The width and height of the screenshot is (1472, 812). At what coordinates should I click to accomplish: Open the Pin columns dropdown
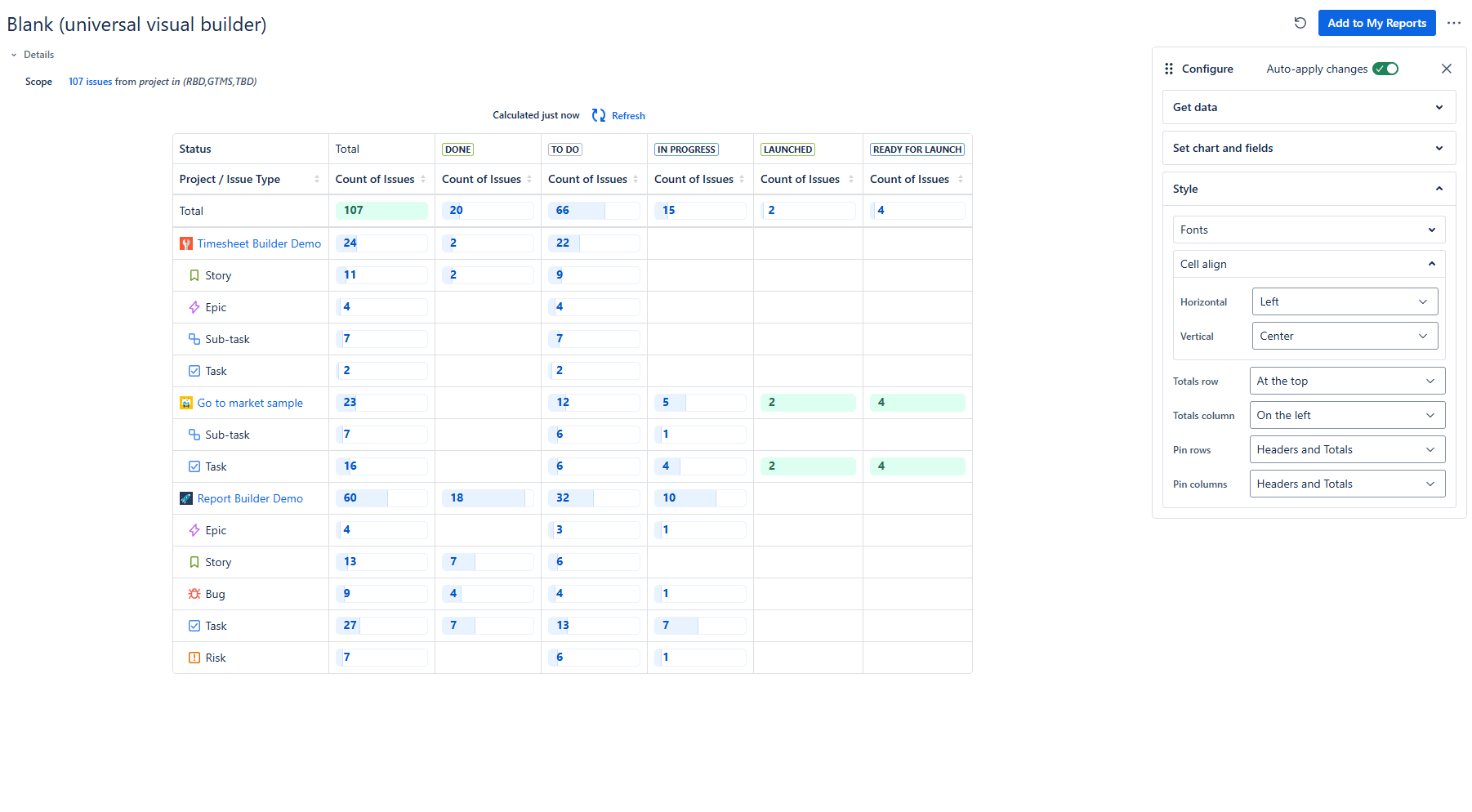(x=1348, y=484)
